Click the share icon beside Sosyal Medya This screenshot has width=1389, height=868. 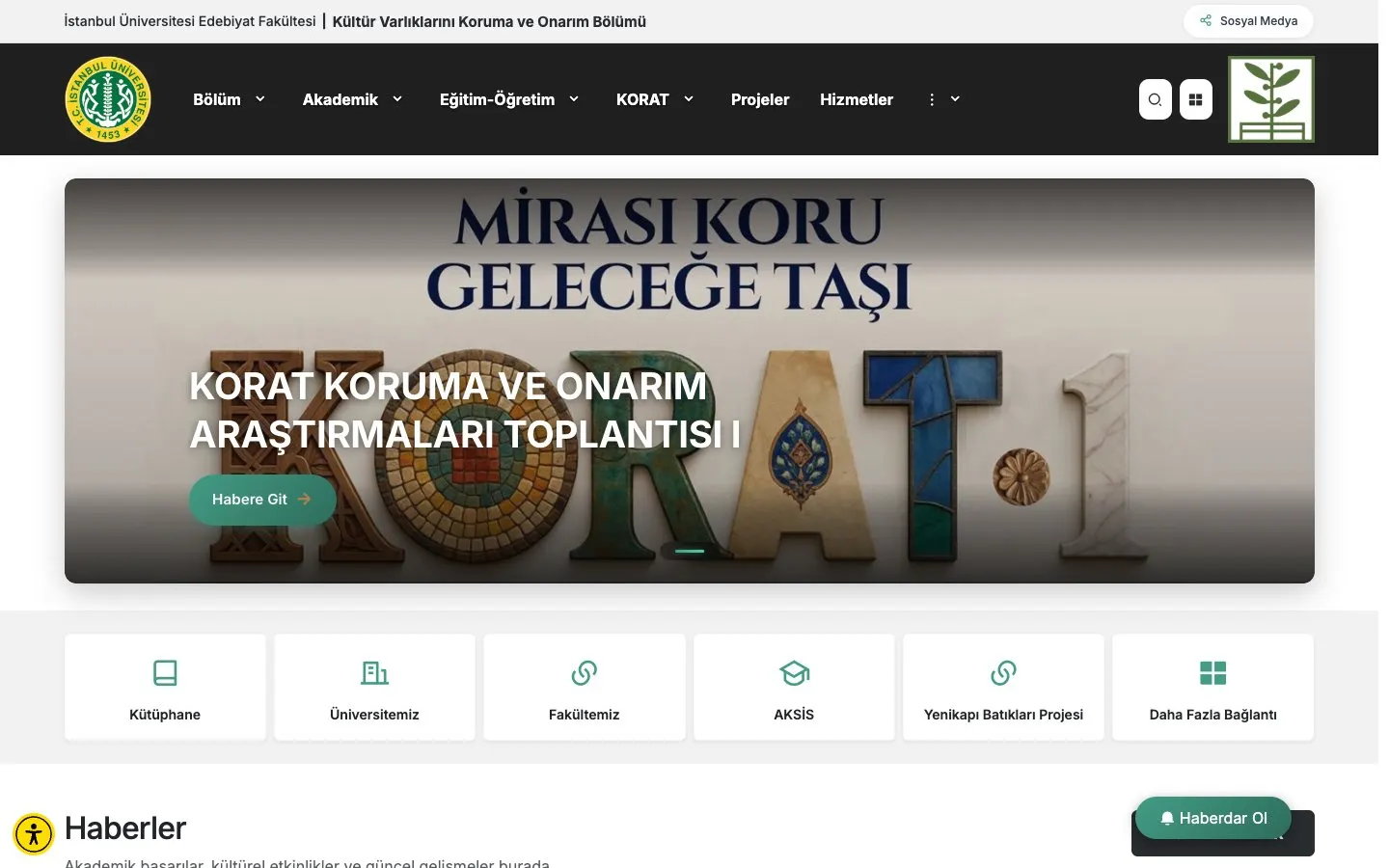(1205, 20)
